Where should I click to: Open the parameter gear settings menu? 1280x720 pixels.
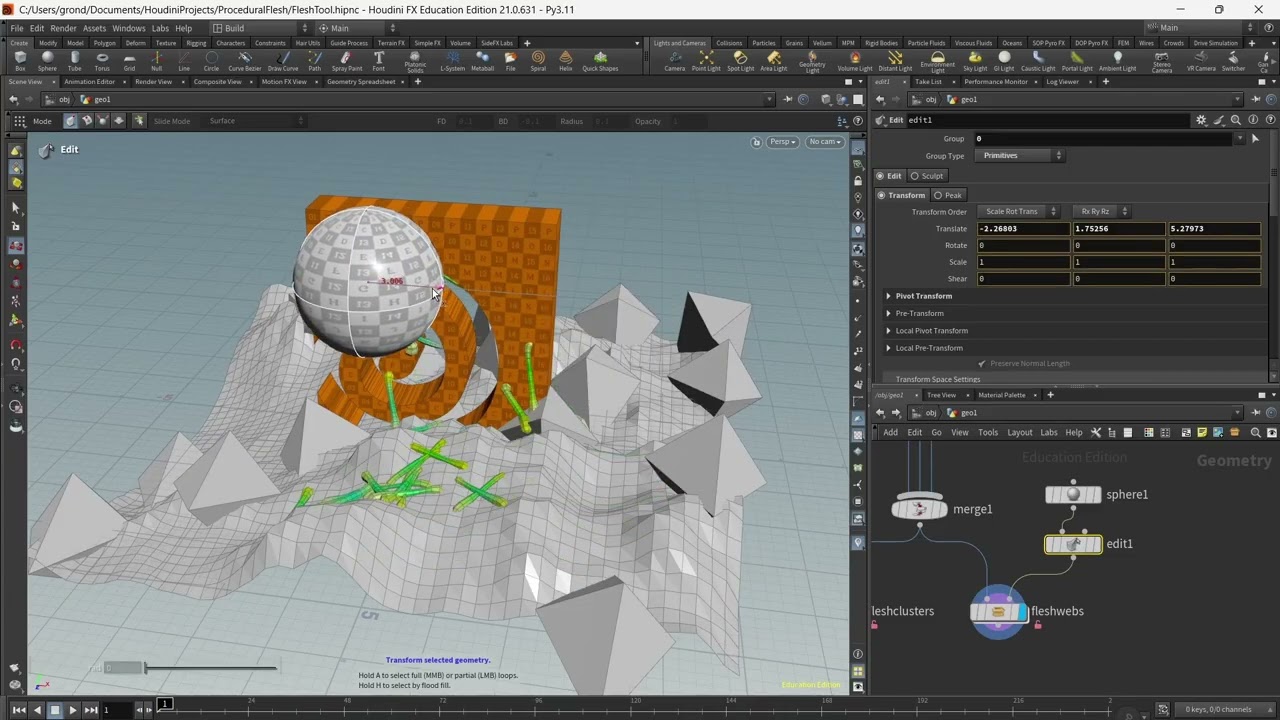(1201, 120)
